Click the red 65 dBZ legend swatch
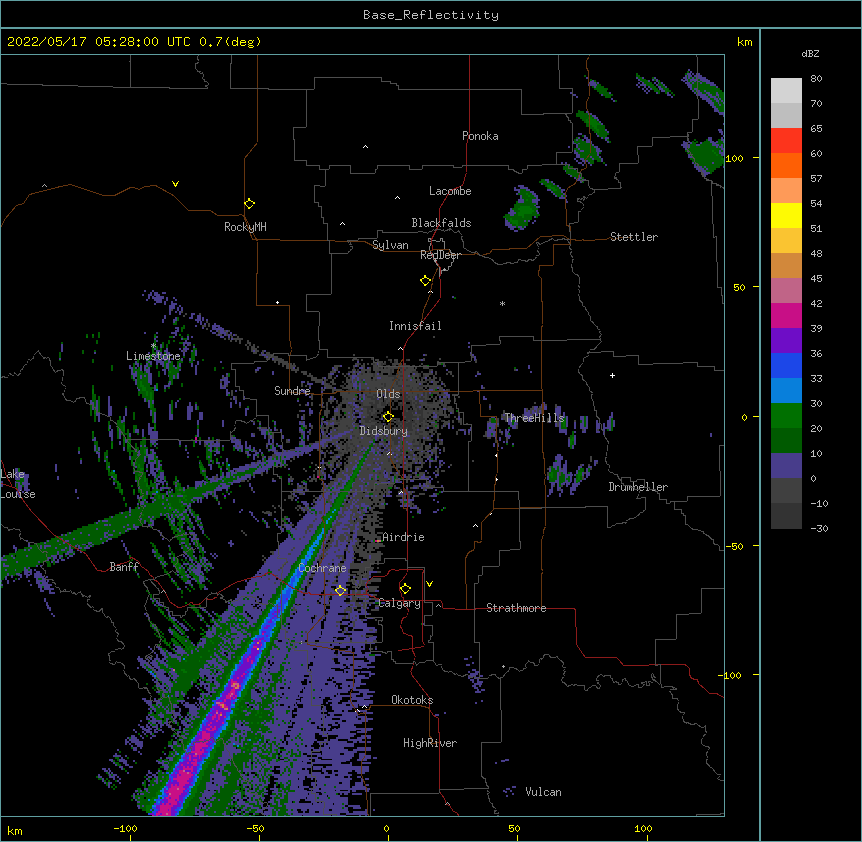The image size is (862, 842). point(786,140)
